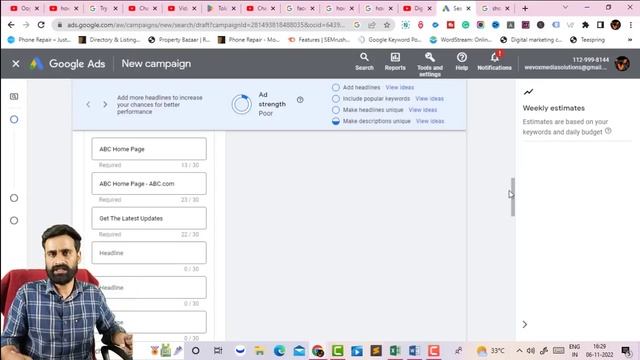Screen dimensions: 640x360
Task: Reload the page
Action: pyautogui.click(x=41, y=25)
